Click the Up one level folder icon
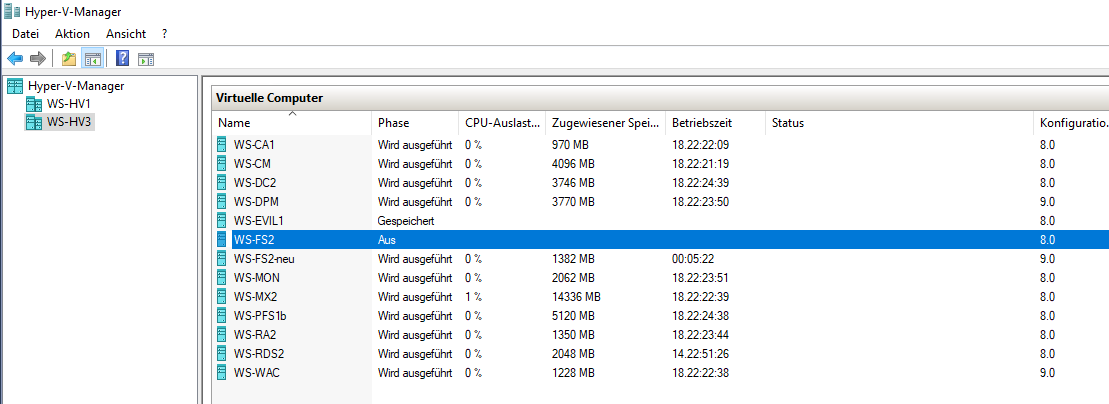1109x404 pixels. (x=69, y=59)
